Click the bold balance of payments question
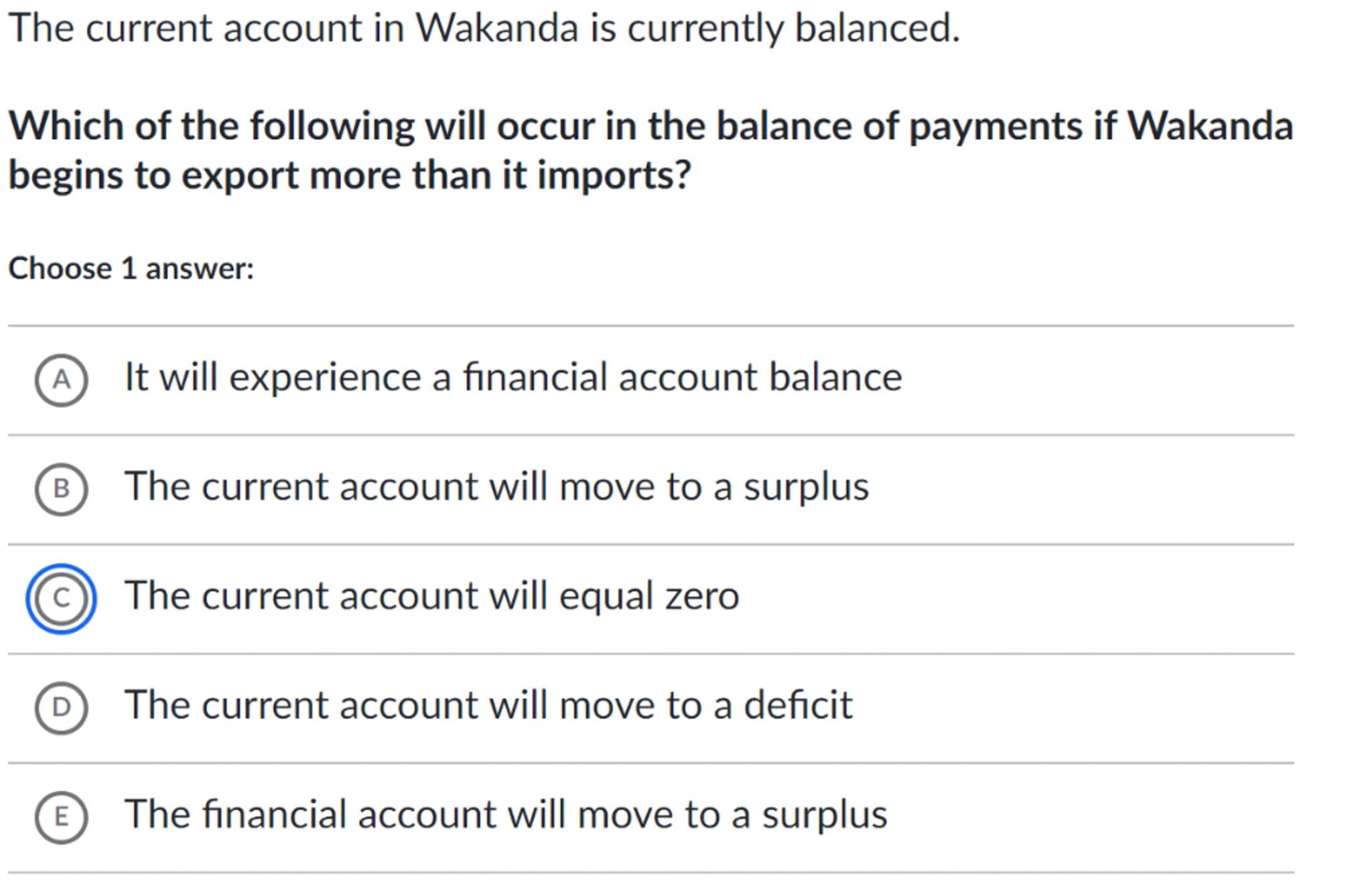1372x890 pixels. tap(650, 126)
